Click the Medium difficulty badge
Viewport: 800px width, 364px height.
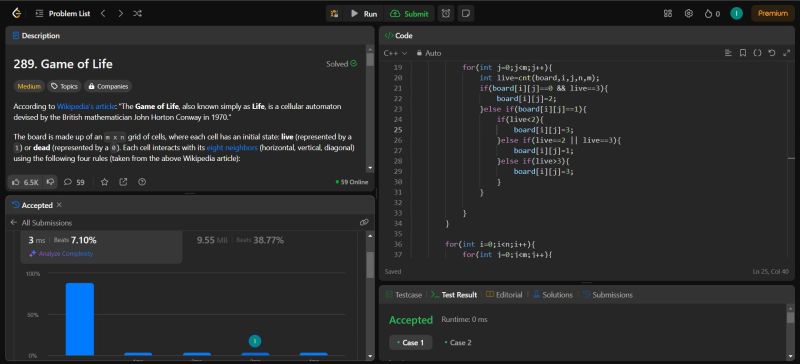(29, 86)
